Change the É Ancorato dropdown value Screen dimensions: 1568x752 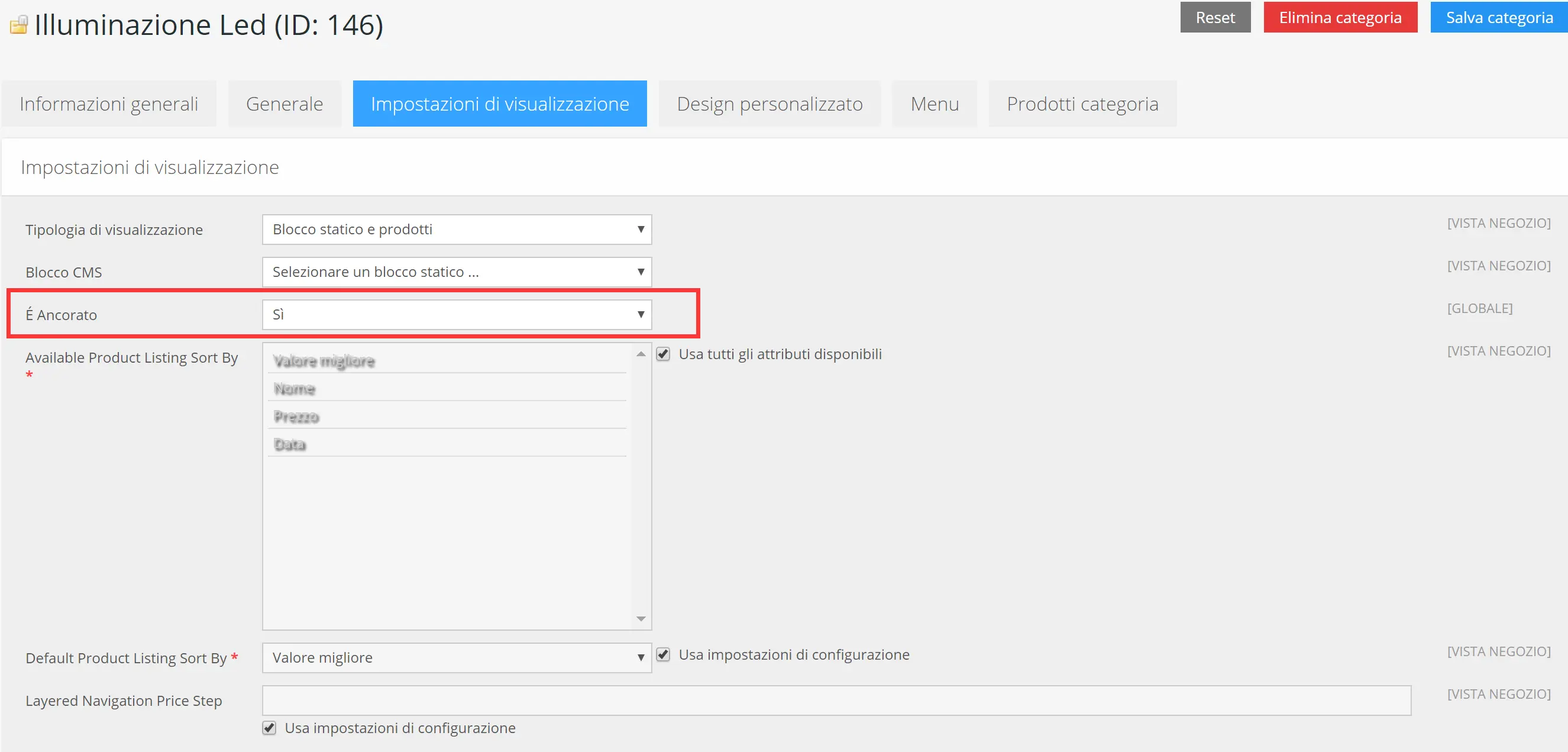click(457, 315)
